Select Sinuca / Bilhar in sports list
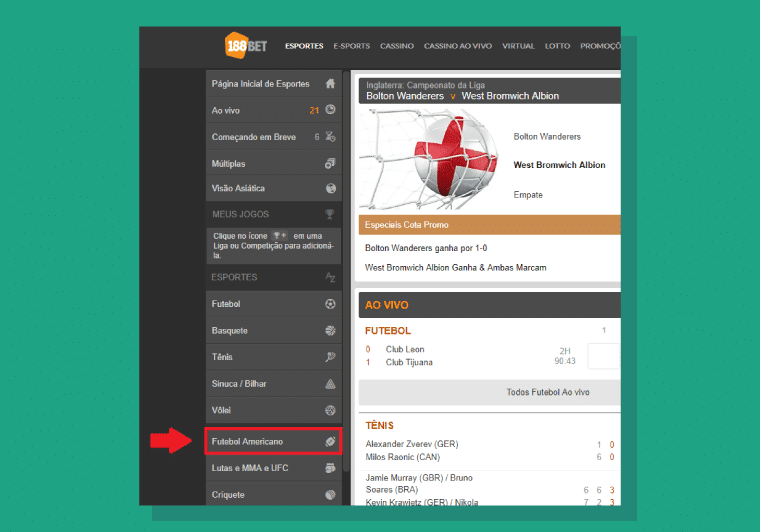The height and width of the screenshot is (532, 760). pos(274,384)
